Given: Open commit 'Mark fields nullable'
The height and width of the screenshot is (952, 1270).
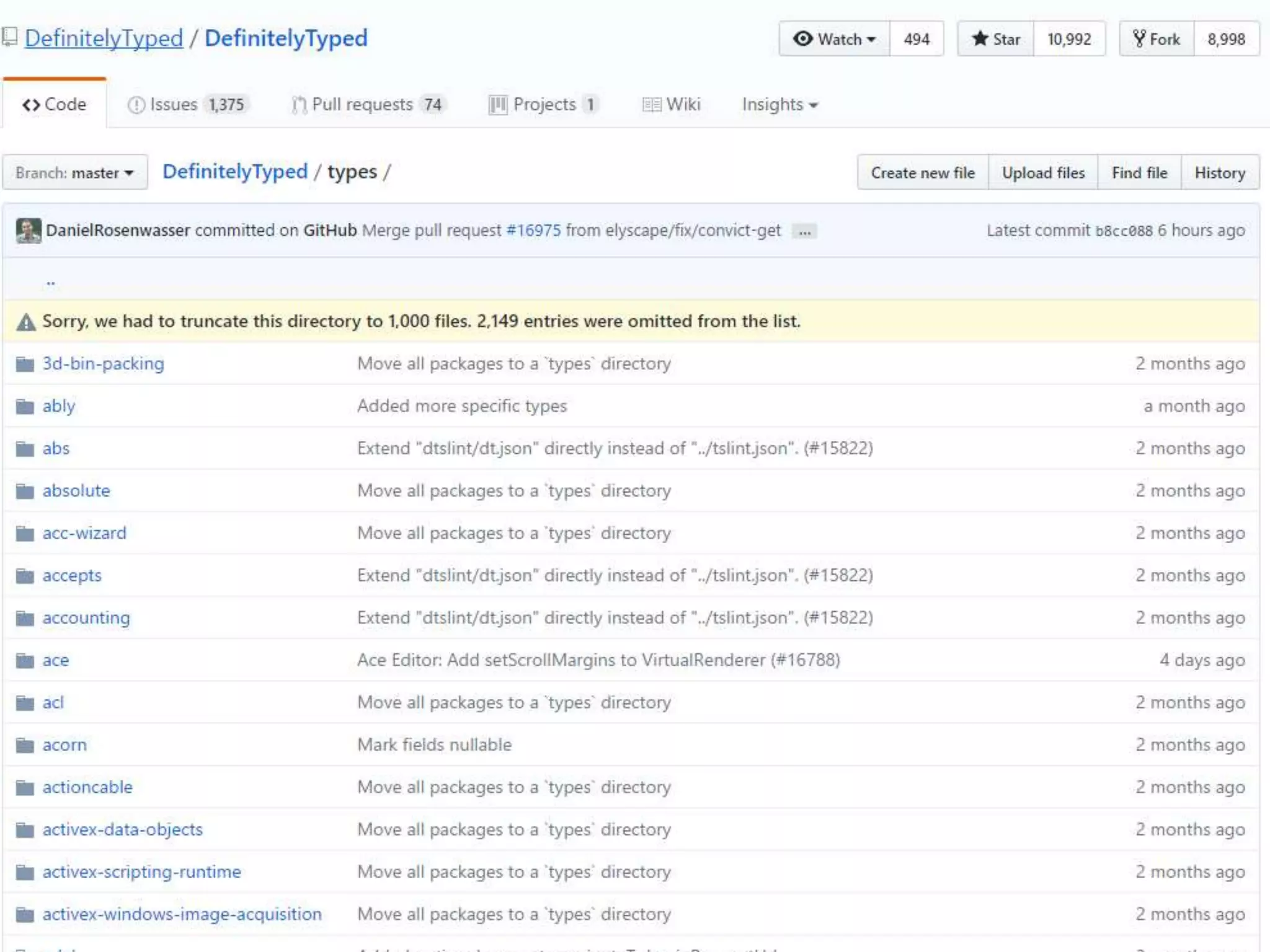Looking at the screenshot, I should (x=434, y=745).
